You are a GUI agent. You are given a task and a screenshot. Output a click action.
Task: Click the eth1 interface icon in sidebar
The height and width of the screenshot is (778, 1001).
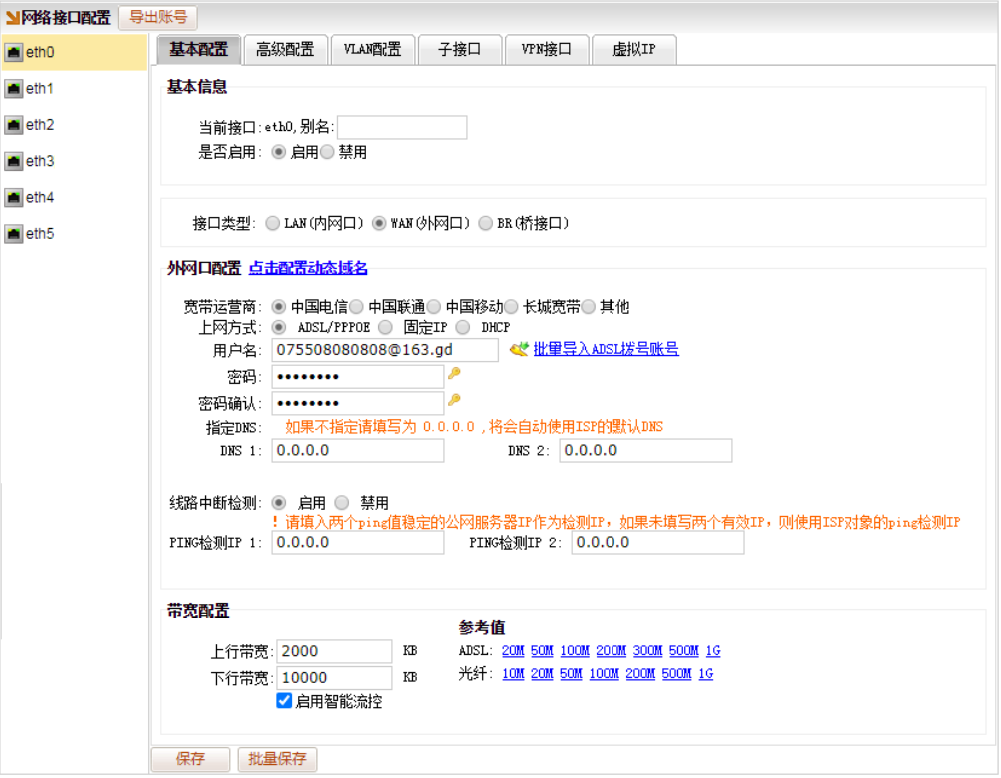(x=14, y=89)
